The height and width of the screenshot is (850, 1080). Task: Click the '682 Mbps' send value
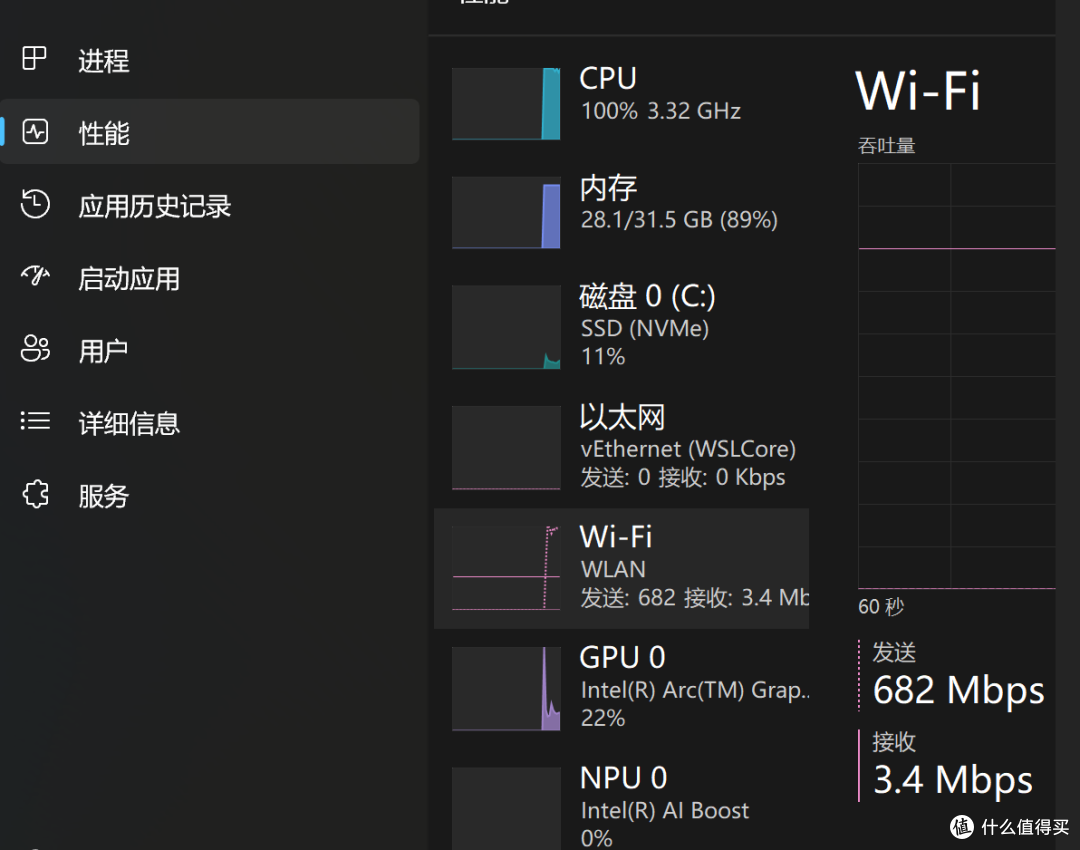point(959,690)
